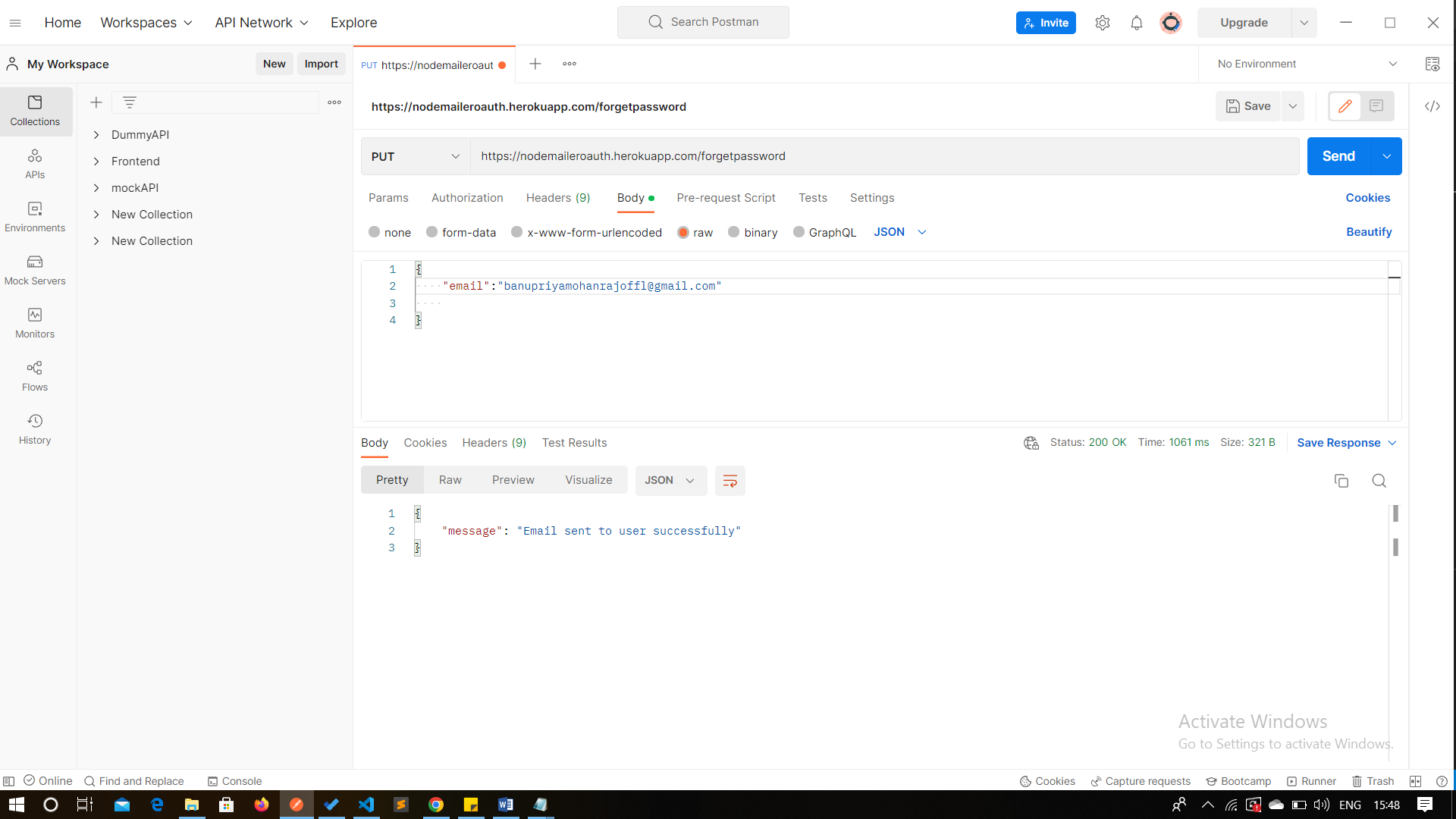Open the Mock Servers panel
1456x819 pixels.
(35, 270)
